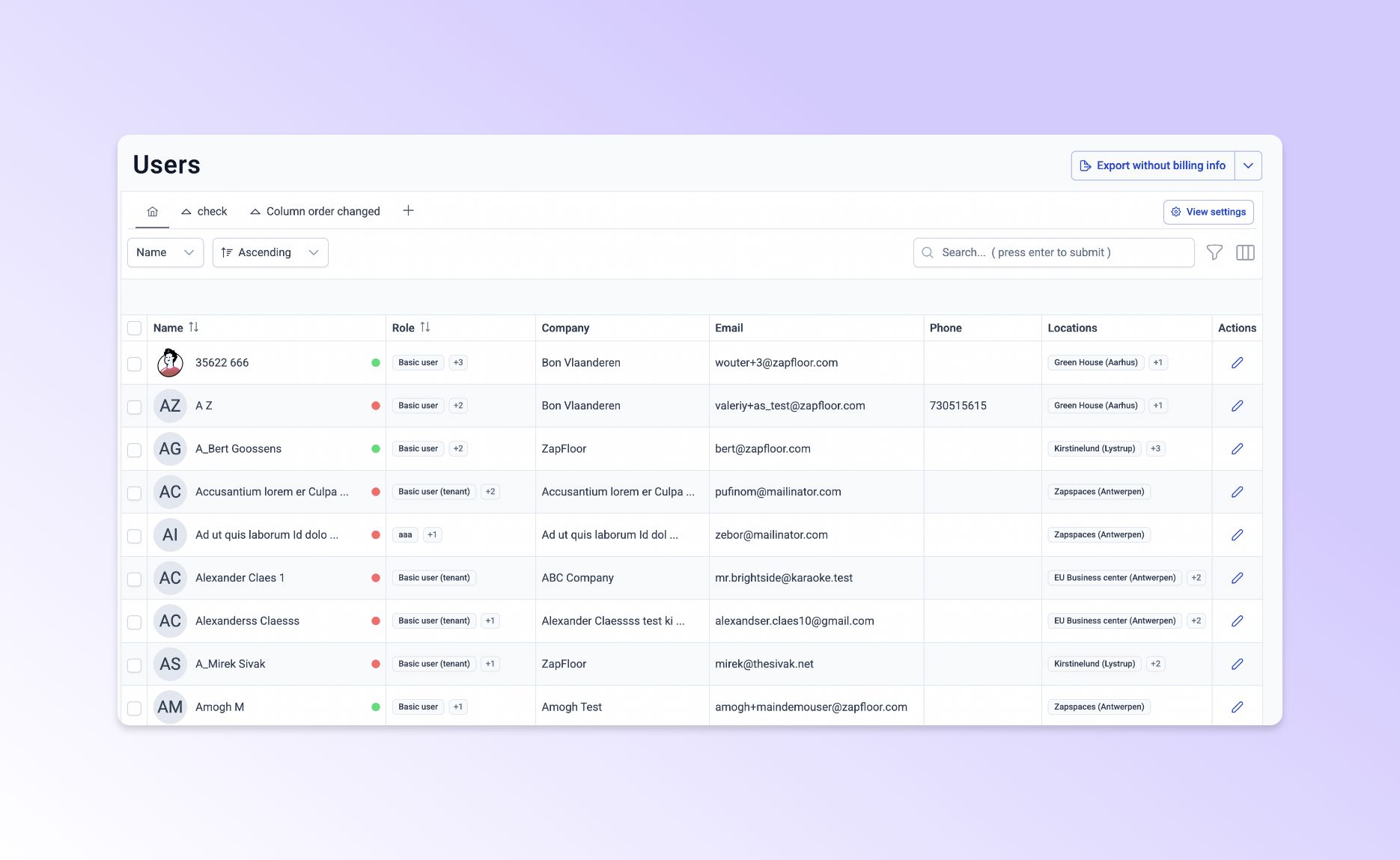Click the aaa role tag
This screenshot has width=1400, height=860.
pyautogui.click(x=405, y=535)
